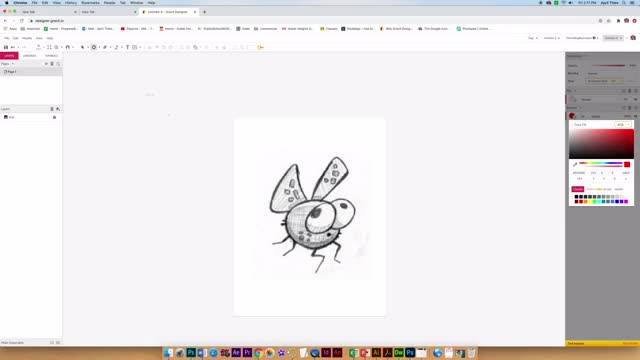Image resolution: width=640 pixels, height=360 pixels.
Task: Choose the black swatch in palette
Action: coord(576,197)
